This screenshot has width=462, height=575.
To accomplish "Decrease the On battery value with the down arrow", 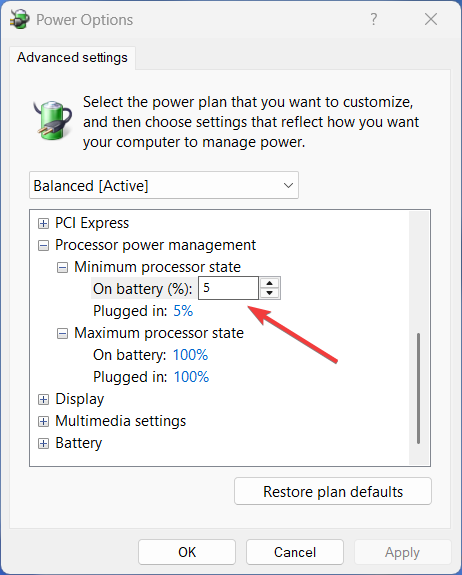I will tap(270, 293).
